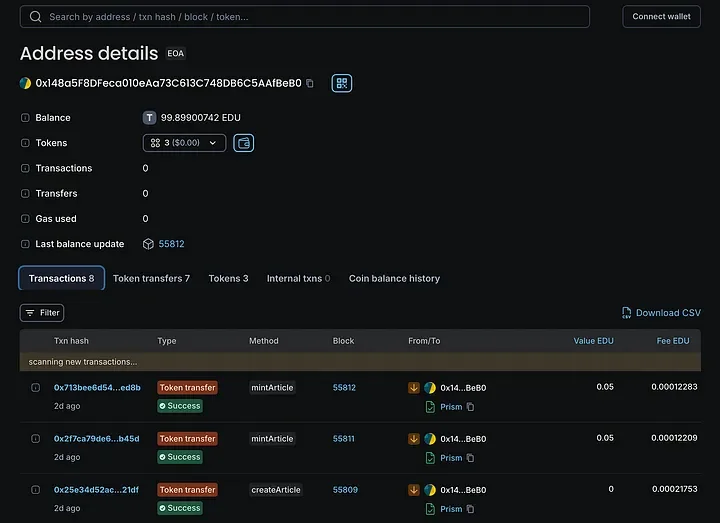
Task: Click the direction arrow icon in block 55811 row
Action: (414, 439)
